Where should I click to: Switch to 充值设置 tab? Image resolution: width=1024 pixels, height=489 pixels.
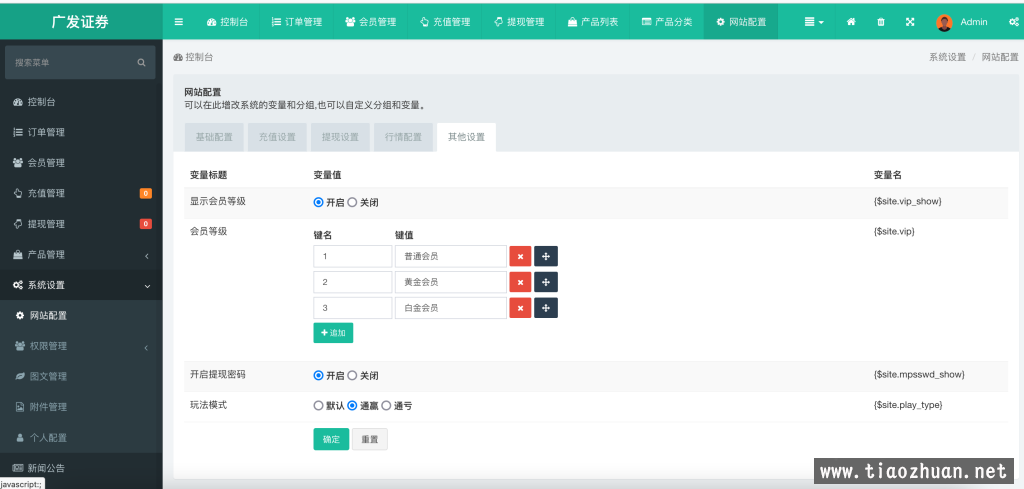277,137
